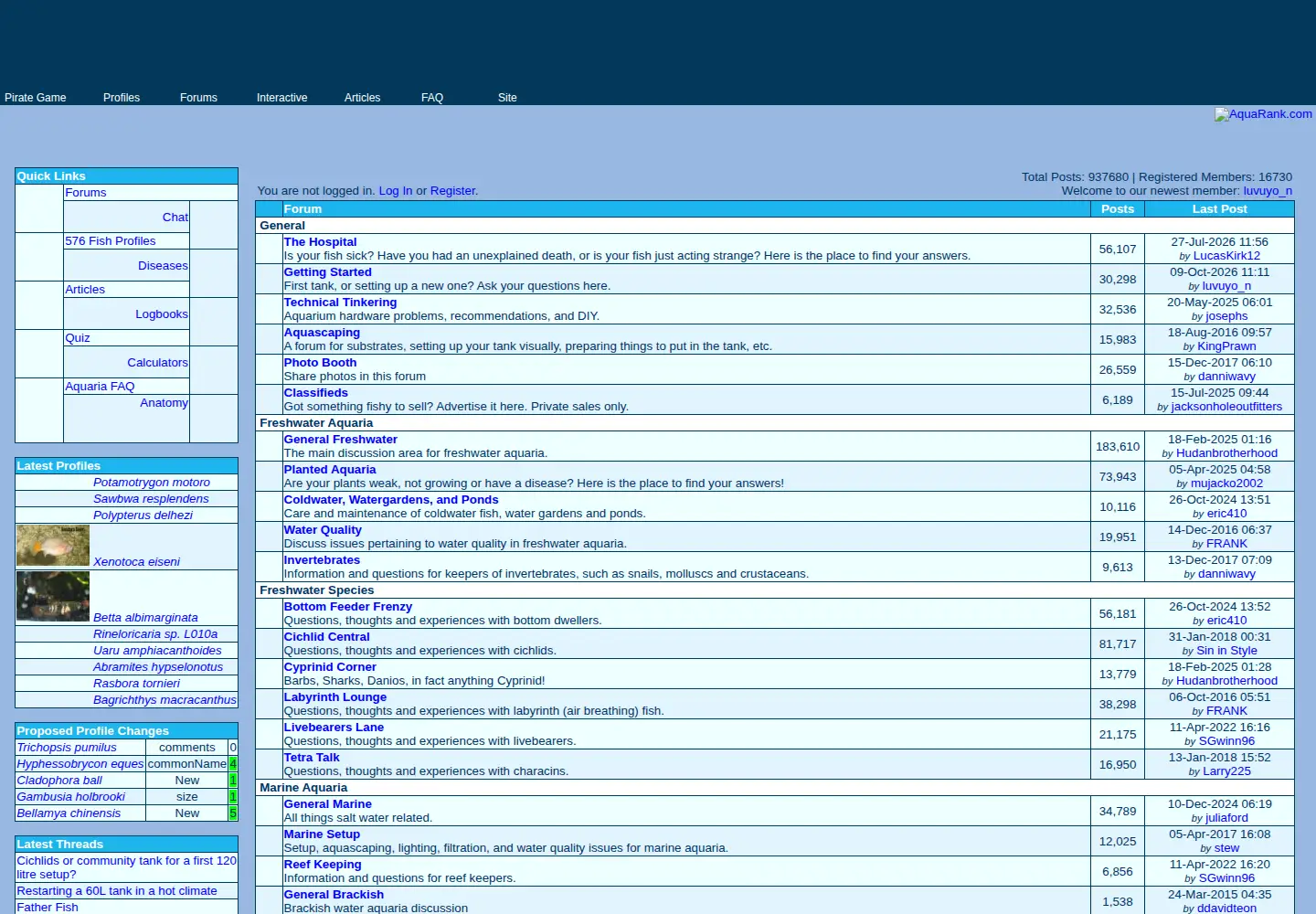View LucasKirk12 last poster profile
1316x914 pixels.
[x=1226, y=256]
